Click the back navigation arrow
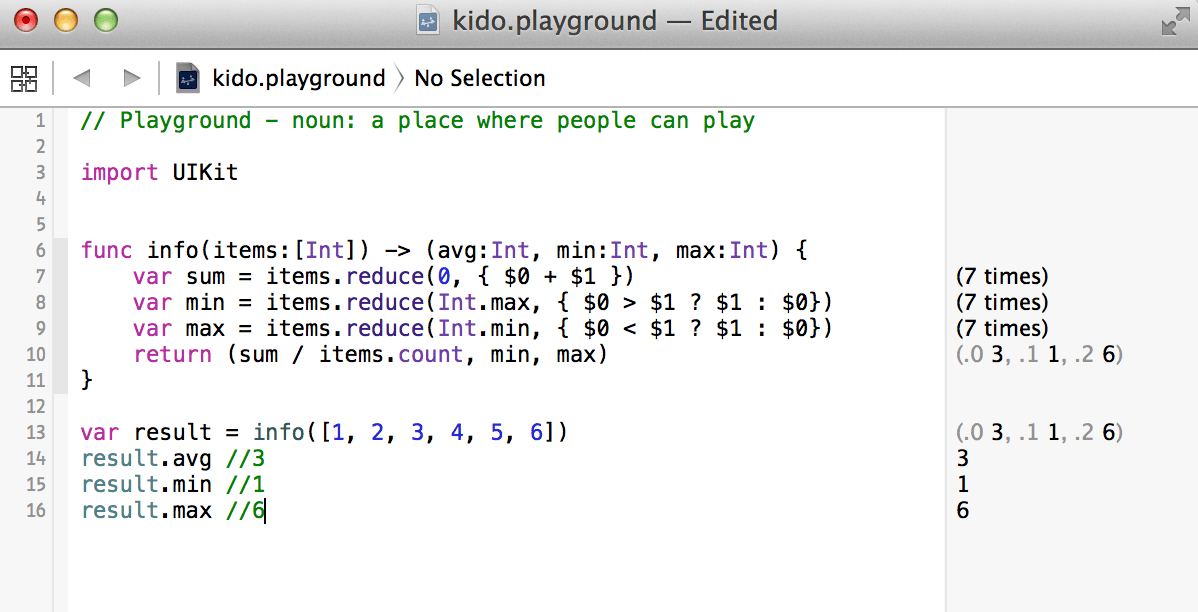The height and width of the screenshot is (612, 1198). [x=81, y=77]
